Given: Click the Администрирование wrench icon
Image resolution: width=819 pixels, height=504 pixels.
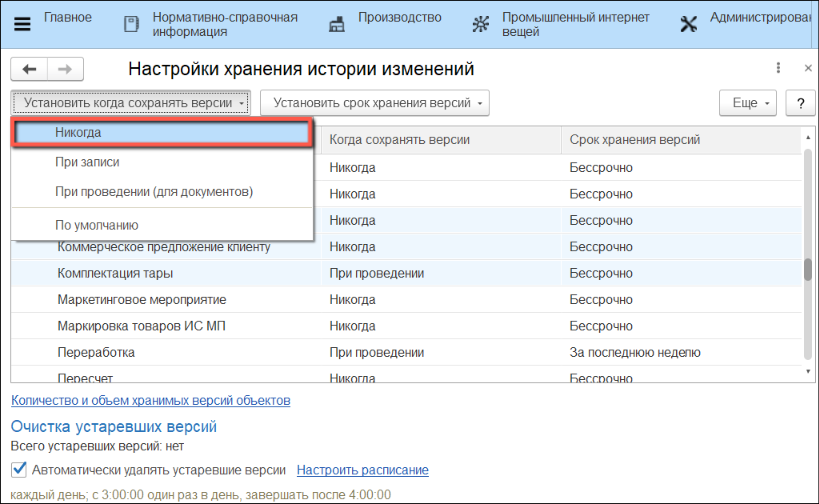Looking at the screenshot, I should (688, 24).
